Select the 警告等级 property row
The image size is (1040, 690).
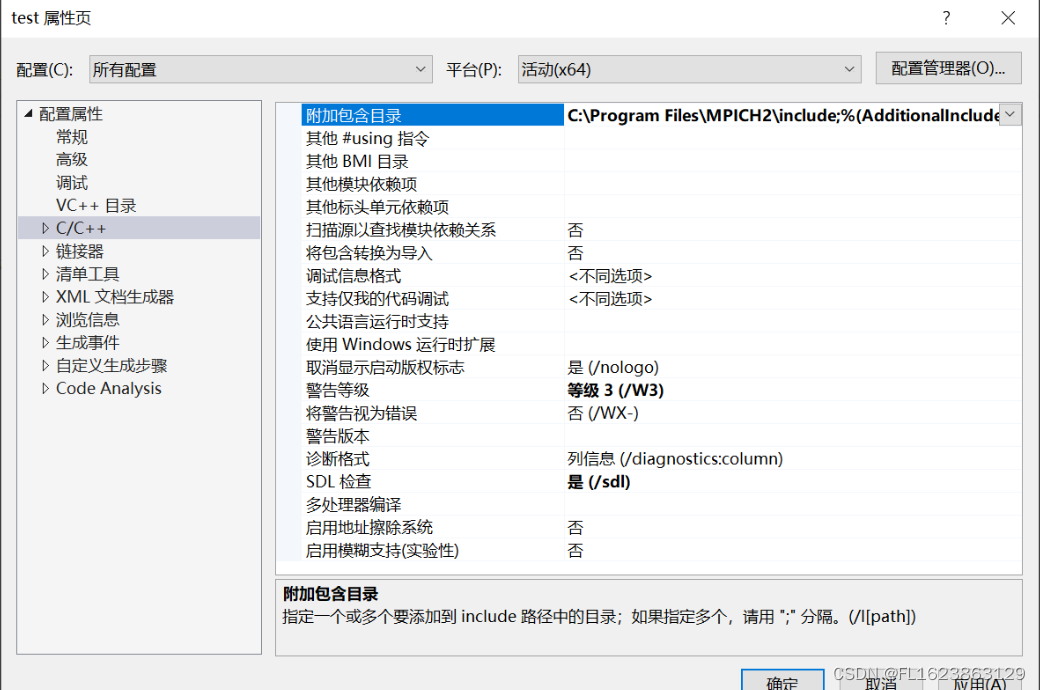click(400, 389)
